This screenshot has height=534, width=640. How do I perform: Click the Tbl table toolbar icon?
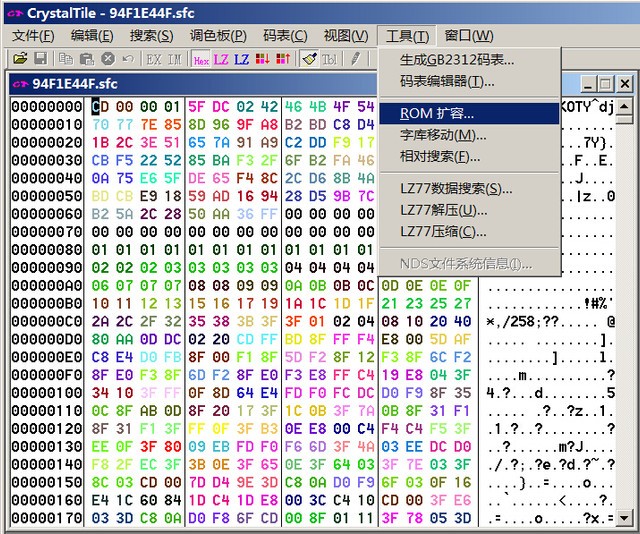(x=329, y=59)
